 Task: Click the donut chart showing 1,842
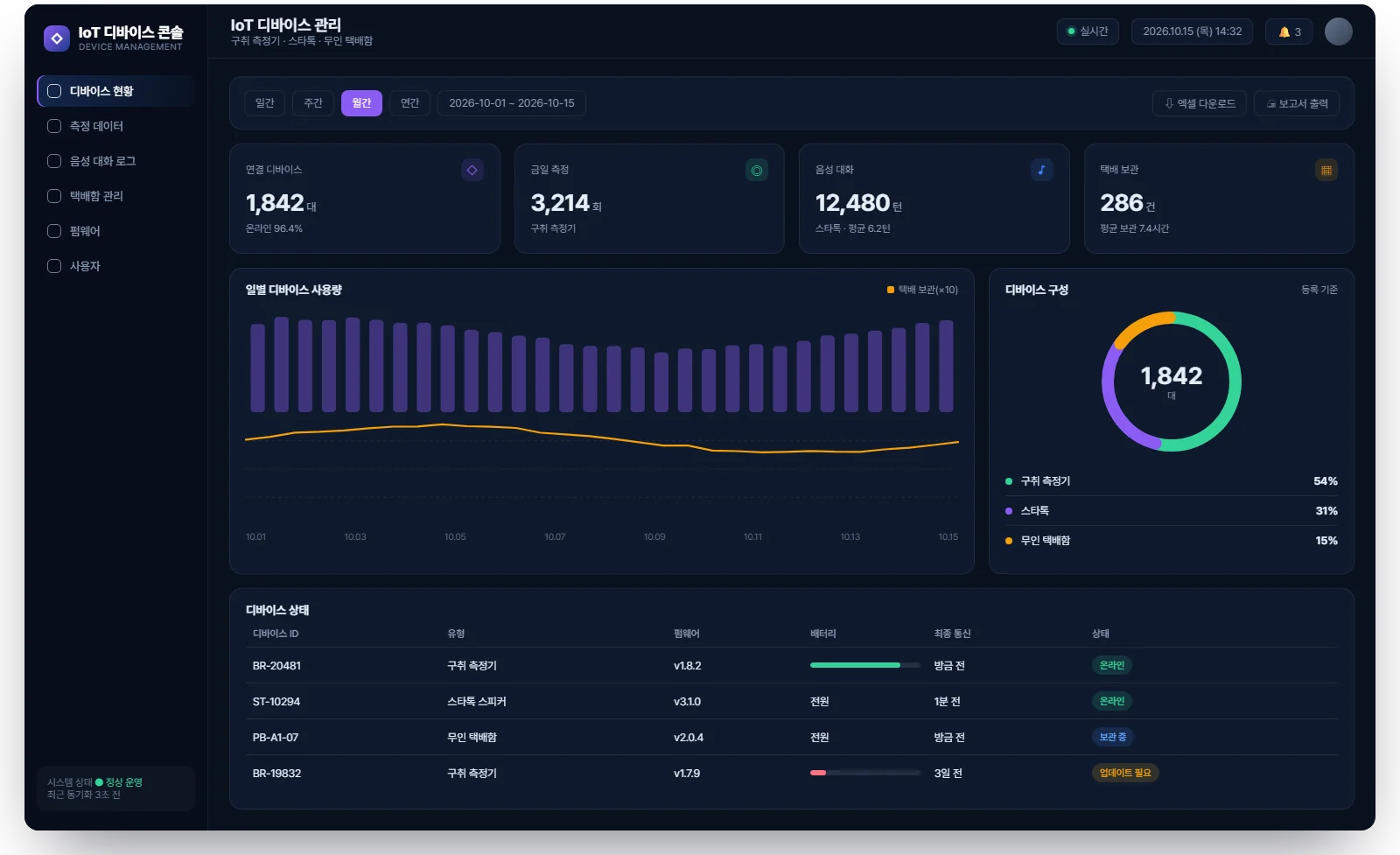click(x=1171, y=382)
